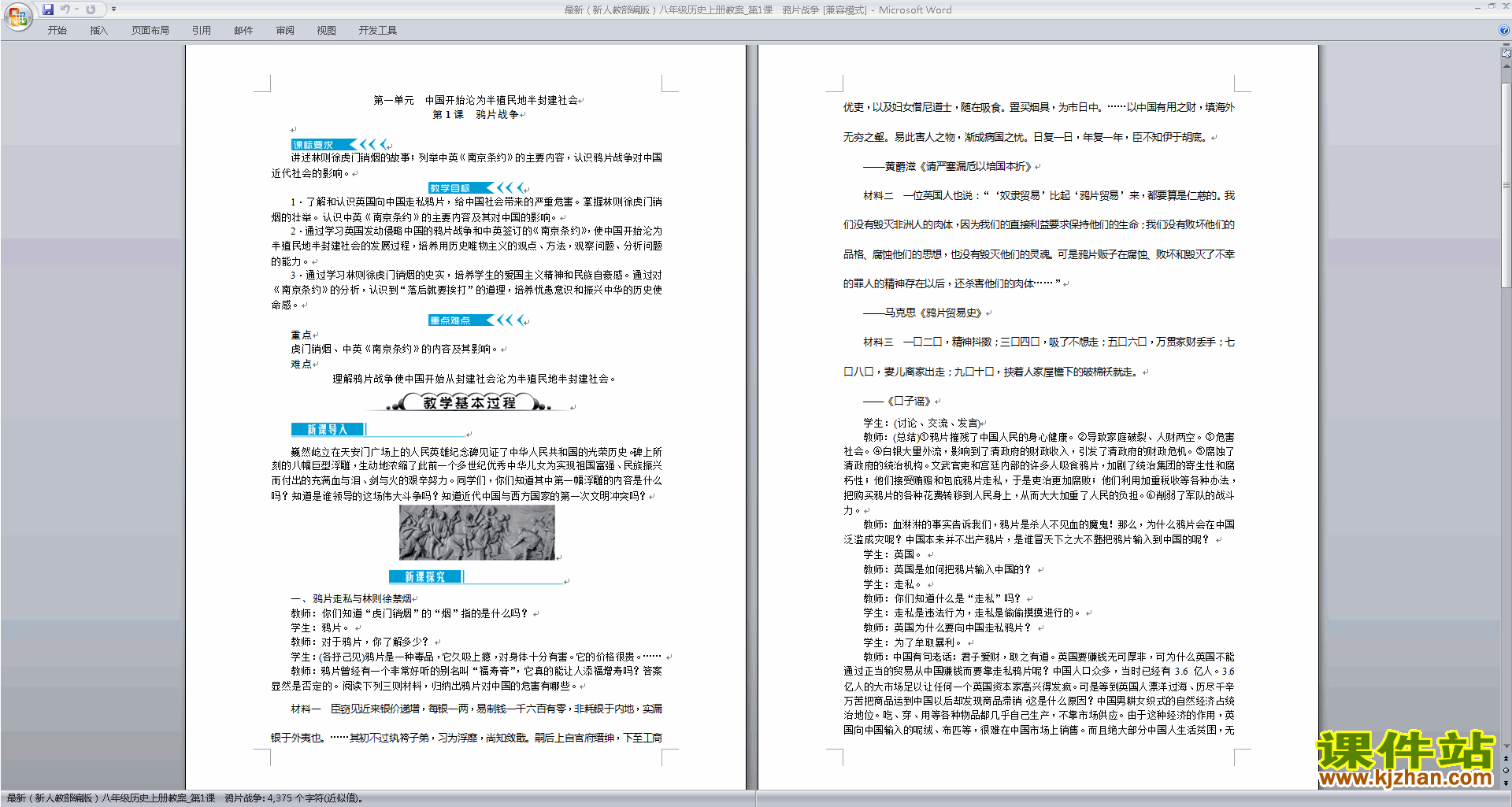Click the line 学生：鸦片。

pyautogui.click(x=321, y=627)
